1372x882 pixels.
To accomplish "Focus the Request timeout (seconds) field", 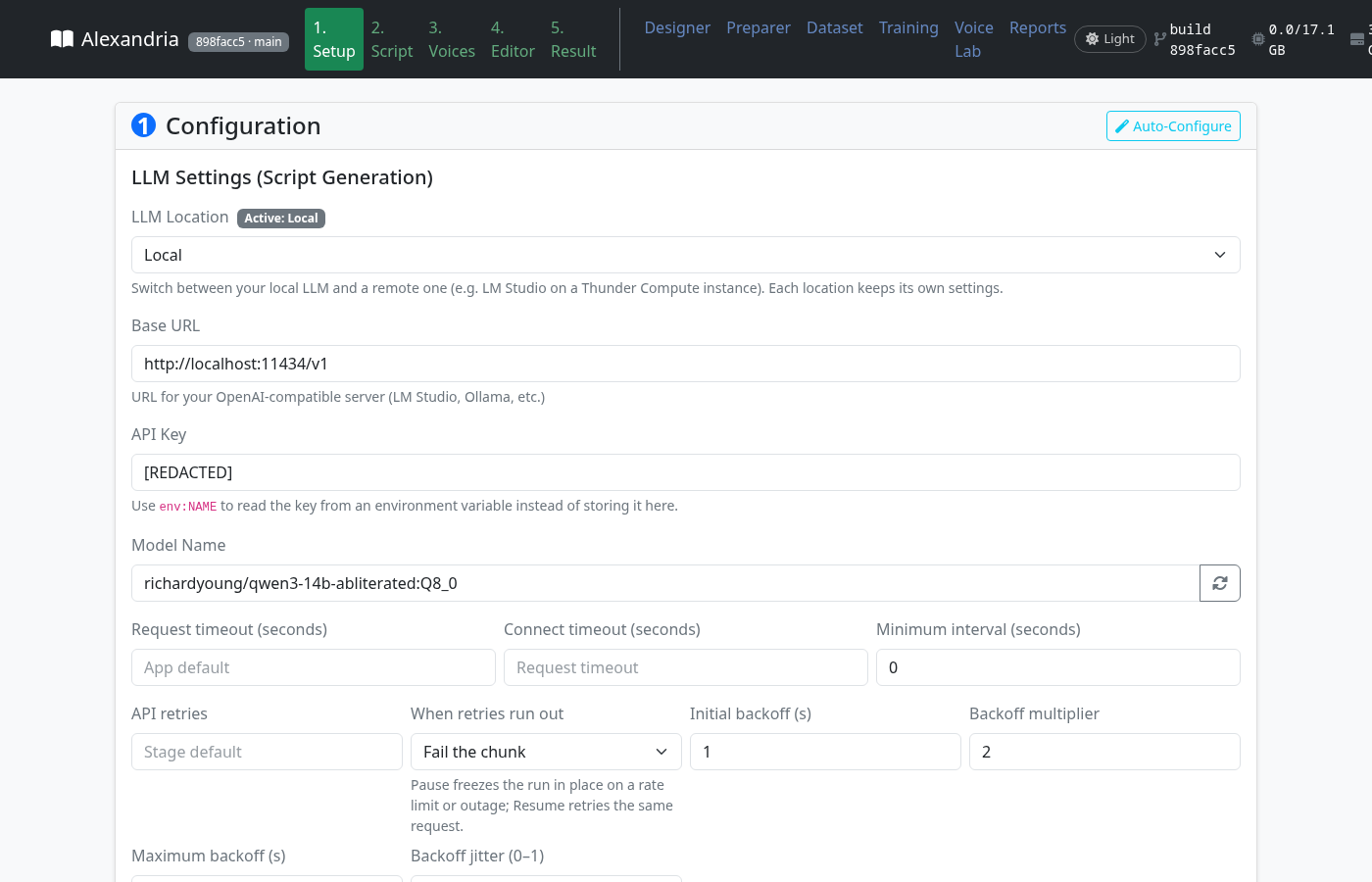I will (314, 667).
